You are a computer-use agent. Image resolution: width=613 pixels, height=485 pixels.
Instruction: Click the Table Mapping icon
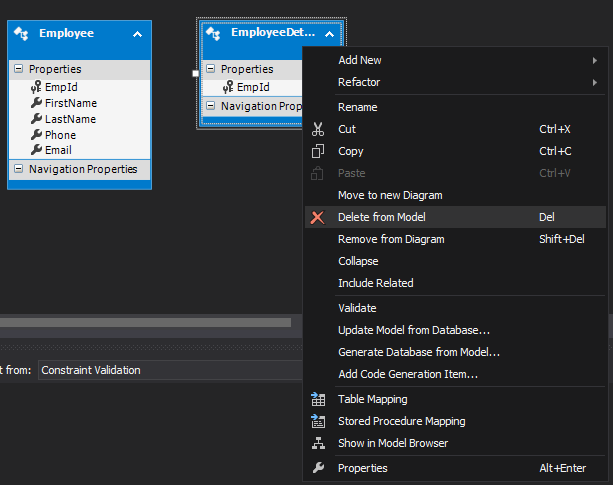click(318, 399)
